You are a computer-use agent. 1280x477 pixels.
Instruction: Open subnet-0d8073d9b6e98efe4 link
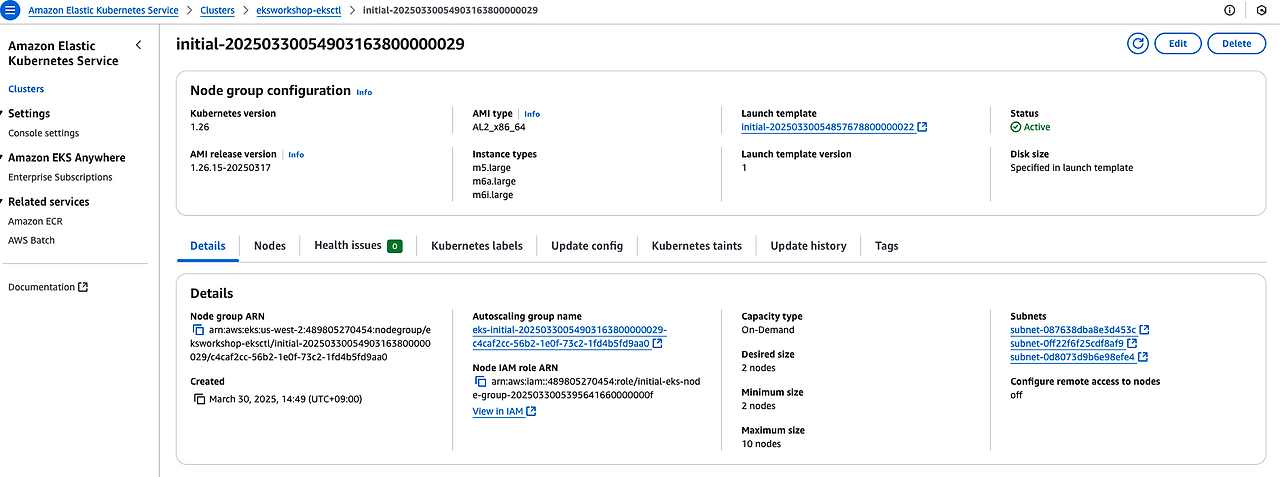tap(1079, 357)
